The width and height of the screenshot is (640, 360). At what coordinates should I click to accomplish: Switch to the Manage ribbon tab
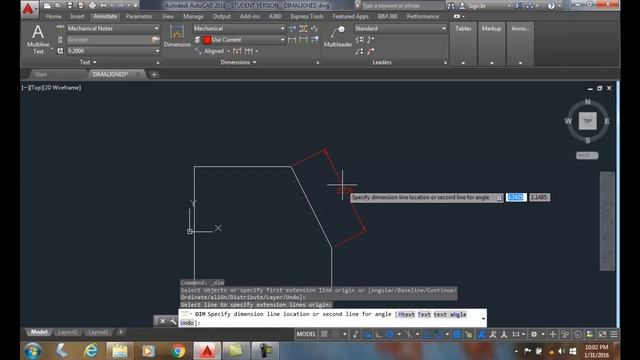tap(193, 16)
